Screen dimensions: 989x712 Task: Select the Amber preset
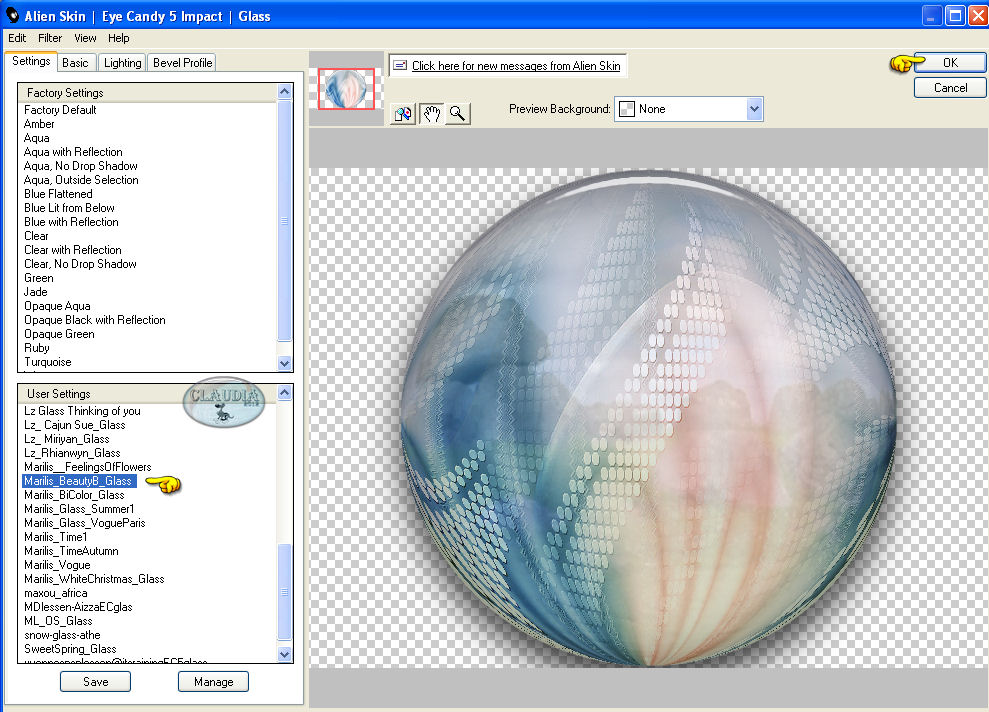click(39, 124)
